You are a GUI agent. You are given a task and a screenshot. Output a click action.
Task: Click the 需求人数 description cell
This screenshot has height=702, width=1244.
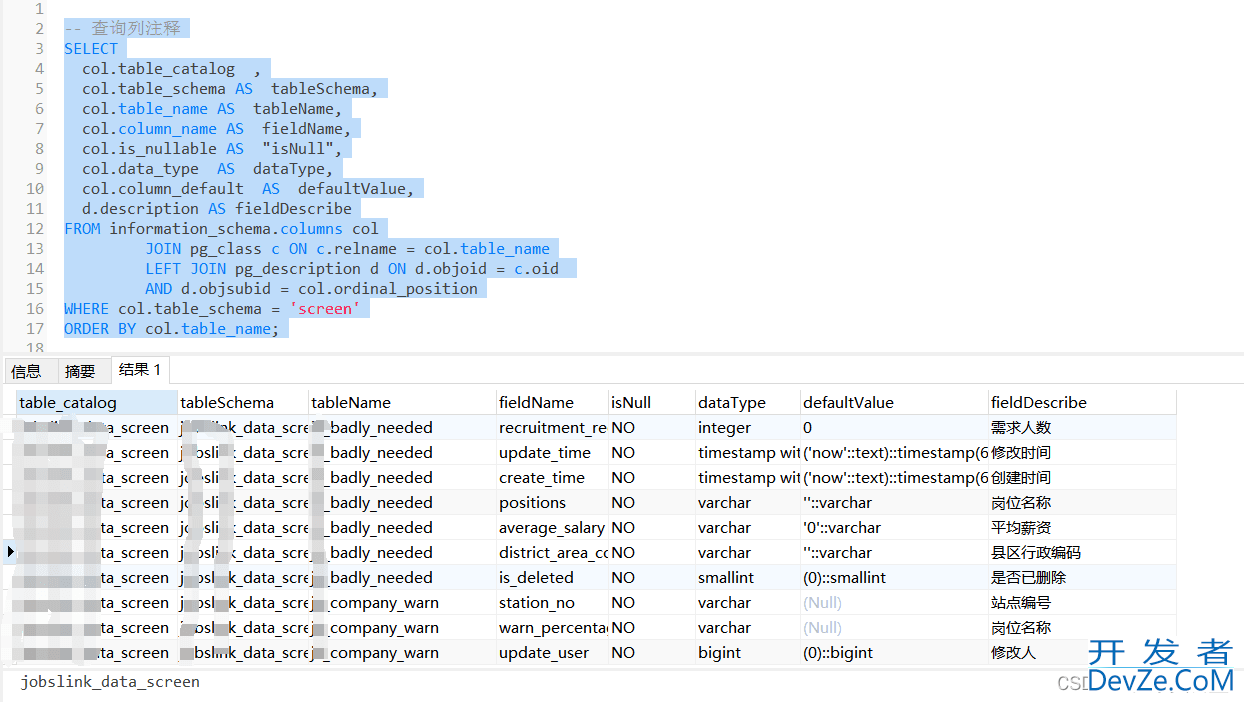(1082, 427)
